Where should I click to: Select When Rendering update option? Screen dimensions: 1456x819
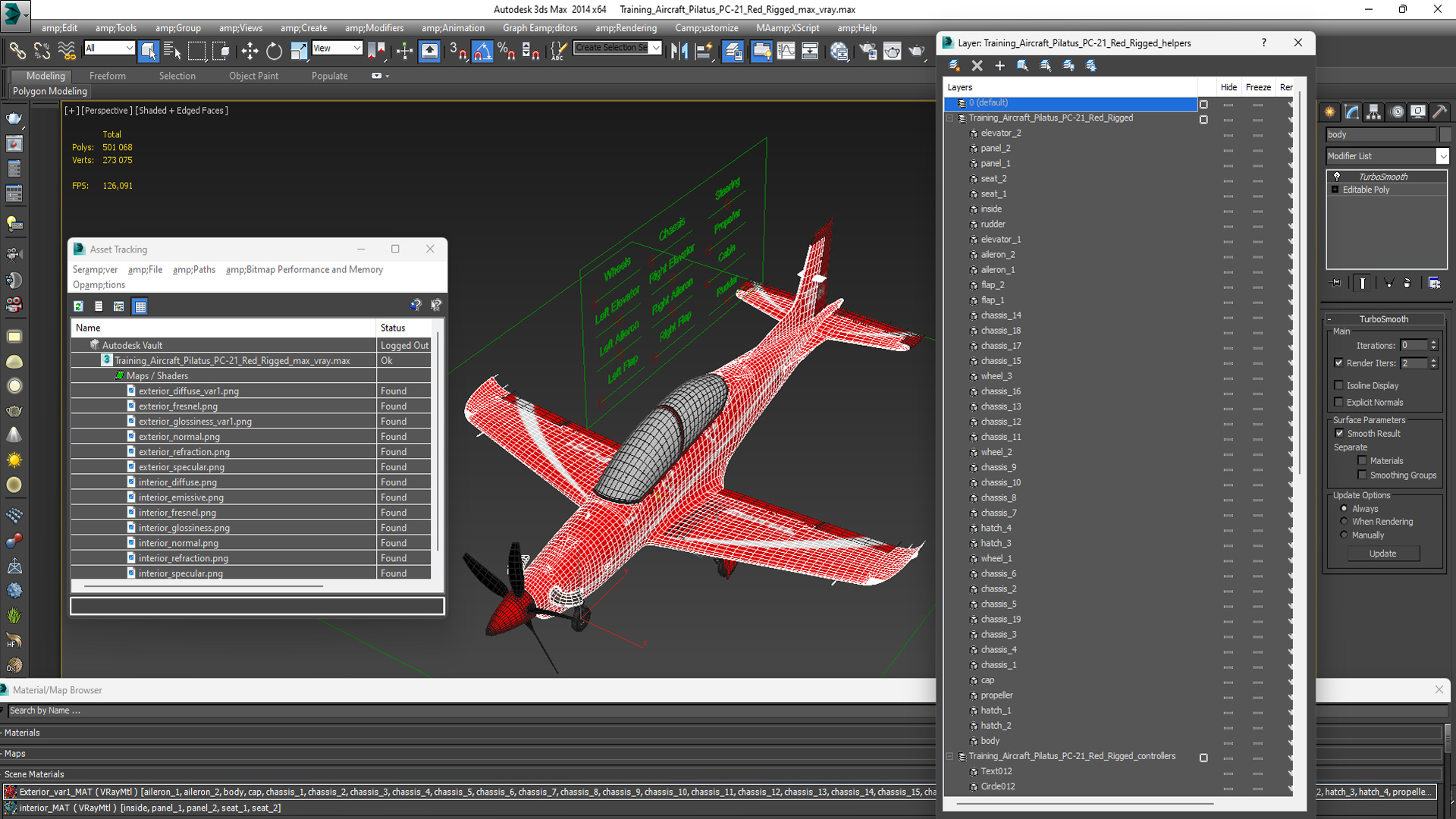click(1344, 522)
